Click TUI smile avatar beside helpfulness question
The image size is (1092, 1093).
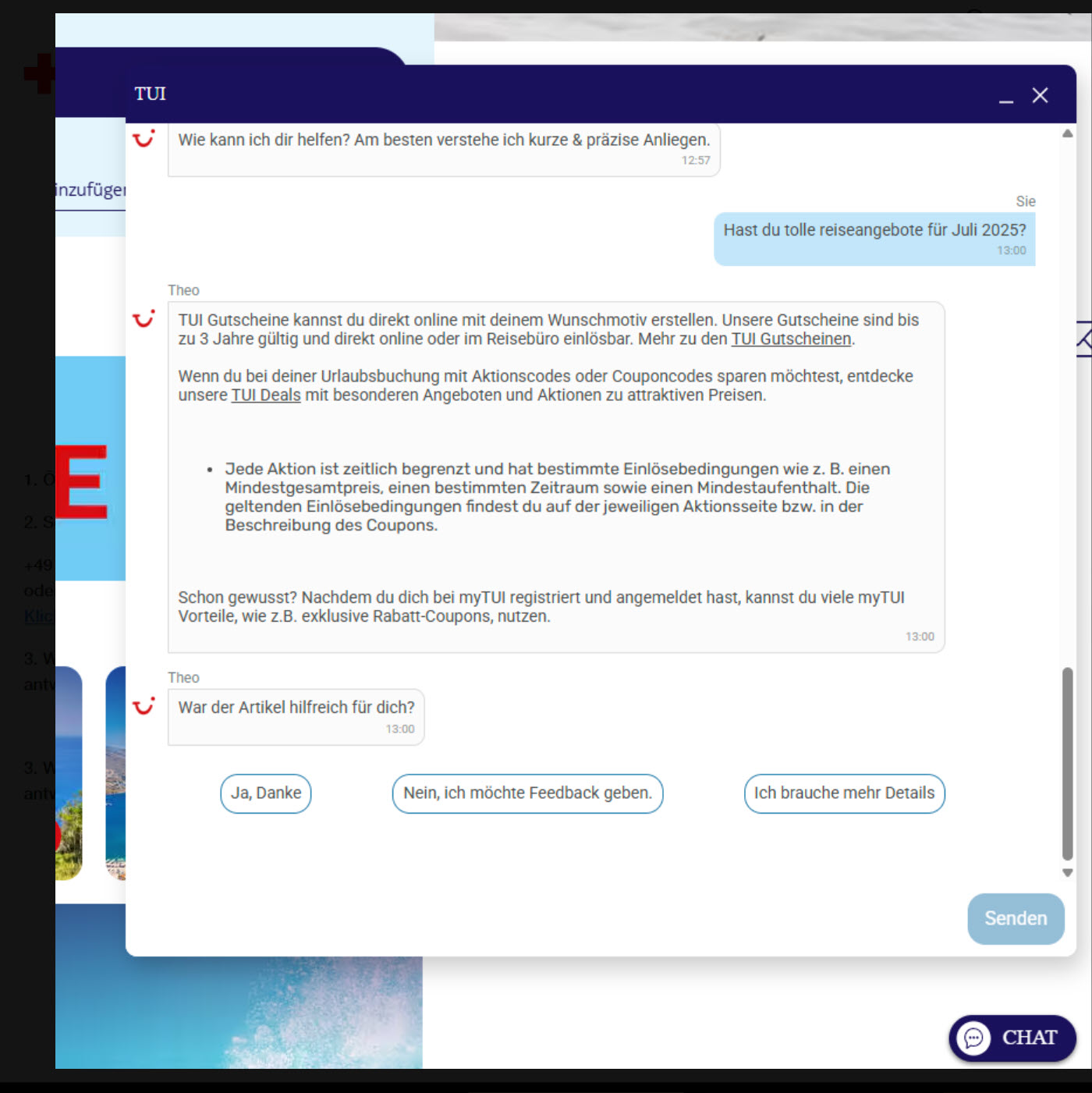pos(144,707)
